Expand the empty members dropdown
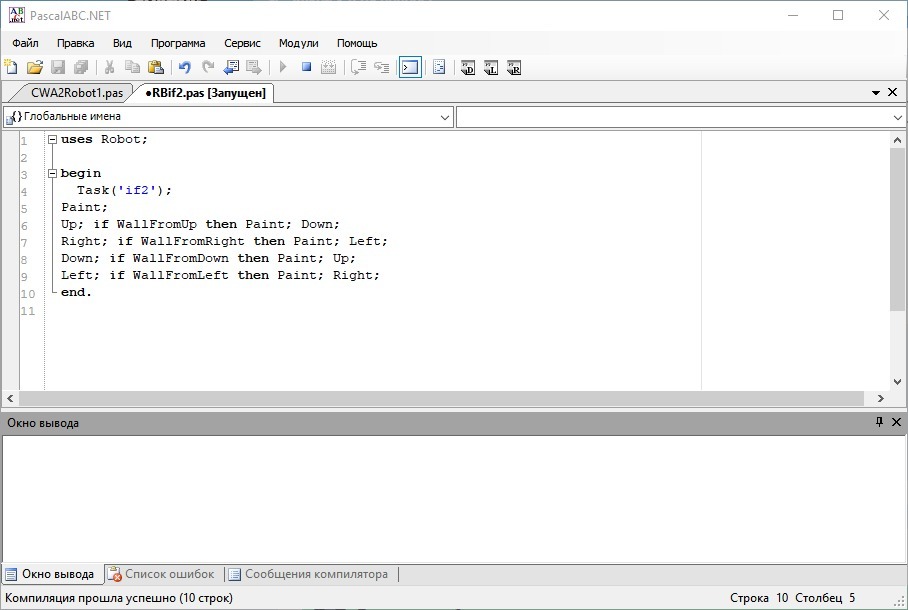The width and height of the screenshot is (908, 610). (x=897, y=118)
